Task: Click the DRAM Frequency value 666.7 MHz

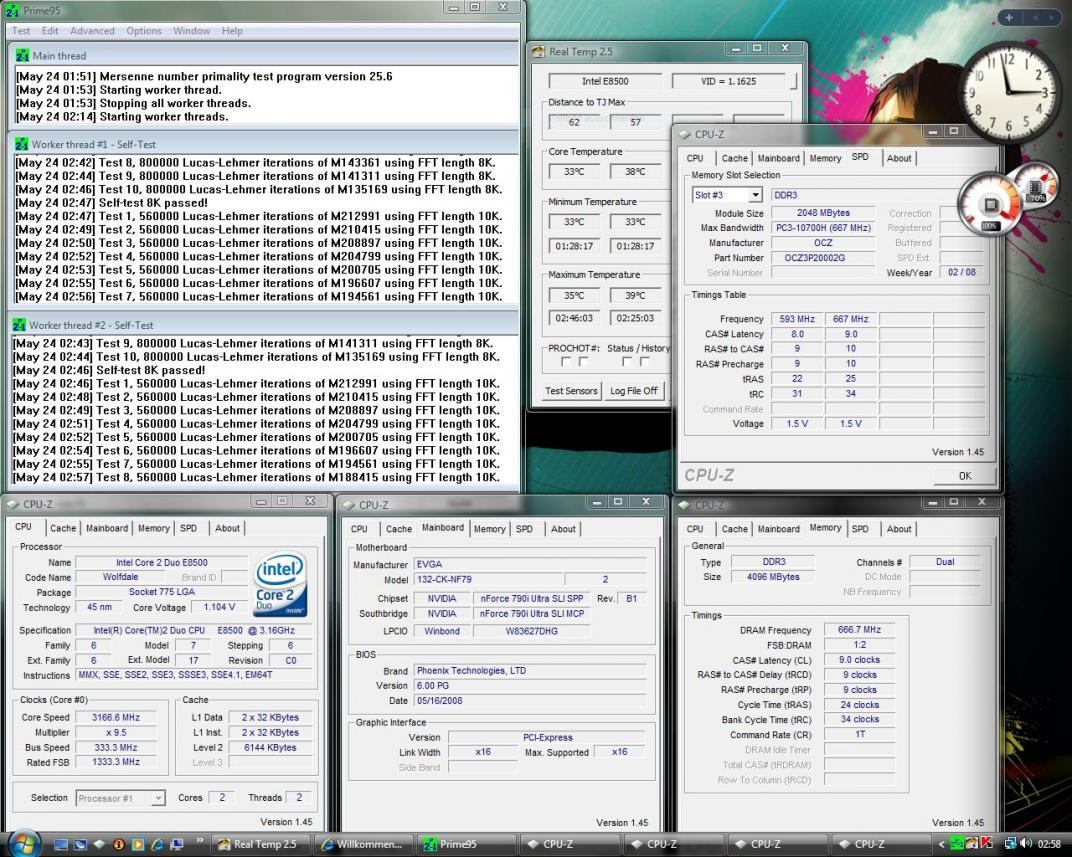Action: pos(859,629)
